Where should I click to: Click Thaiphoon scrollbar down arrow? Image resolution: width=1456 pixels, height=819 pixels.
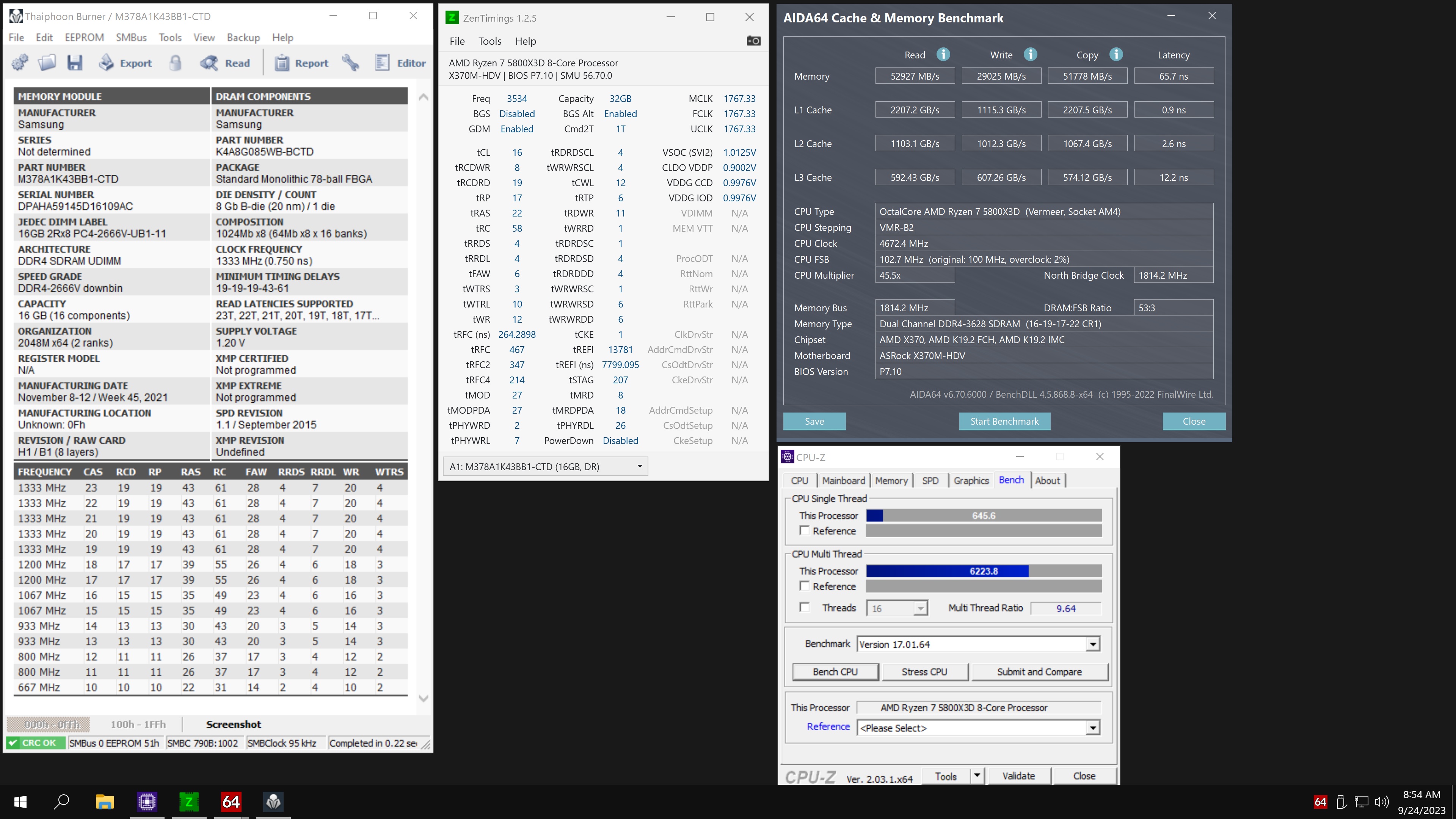pos(424,698)
